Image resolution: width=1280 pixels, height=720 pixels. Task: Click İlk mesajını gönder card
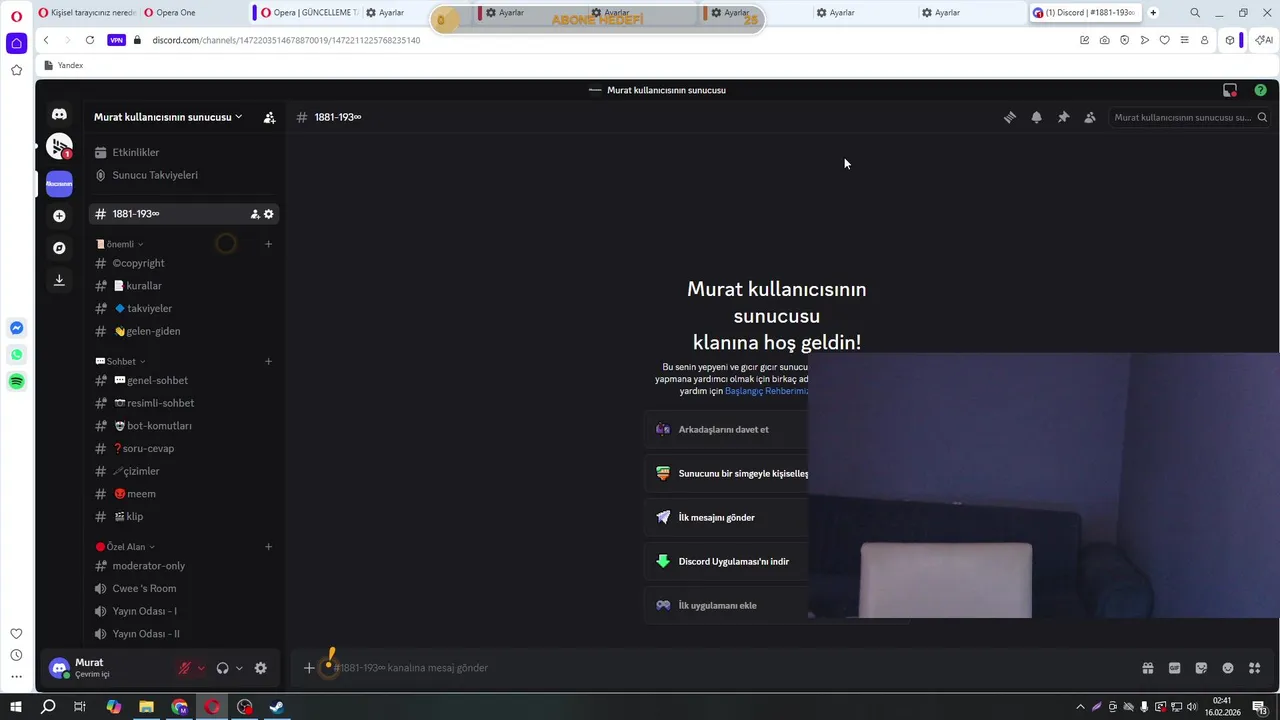pyautogui.click(x=727, y=518)
